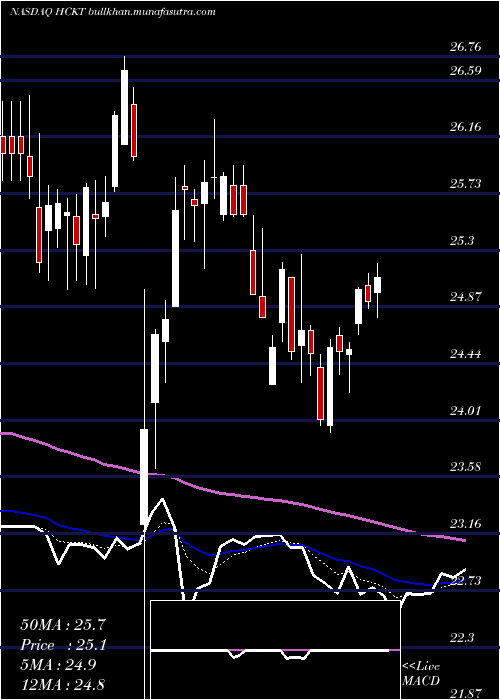Click the 50MA : 25.7 readout
The width and height of the screenshot is (500, 700).
[x=63, y=625]
